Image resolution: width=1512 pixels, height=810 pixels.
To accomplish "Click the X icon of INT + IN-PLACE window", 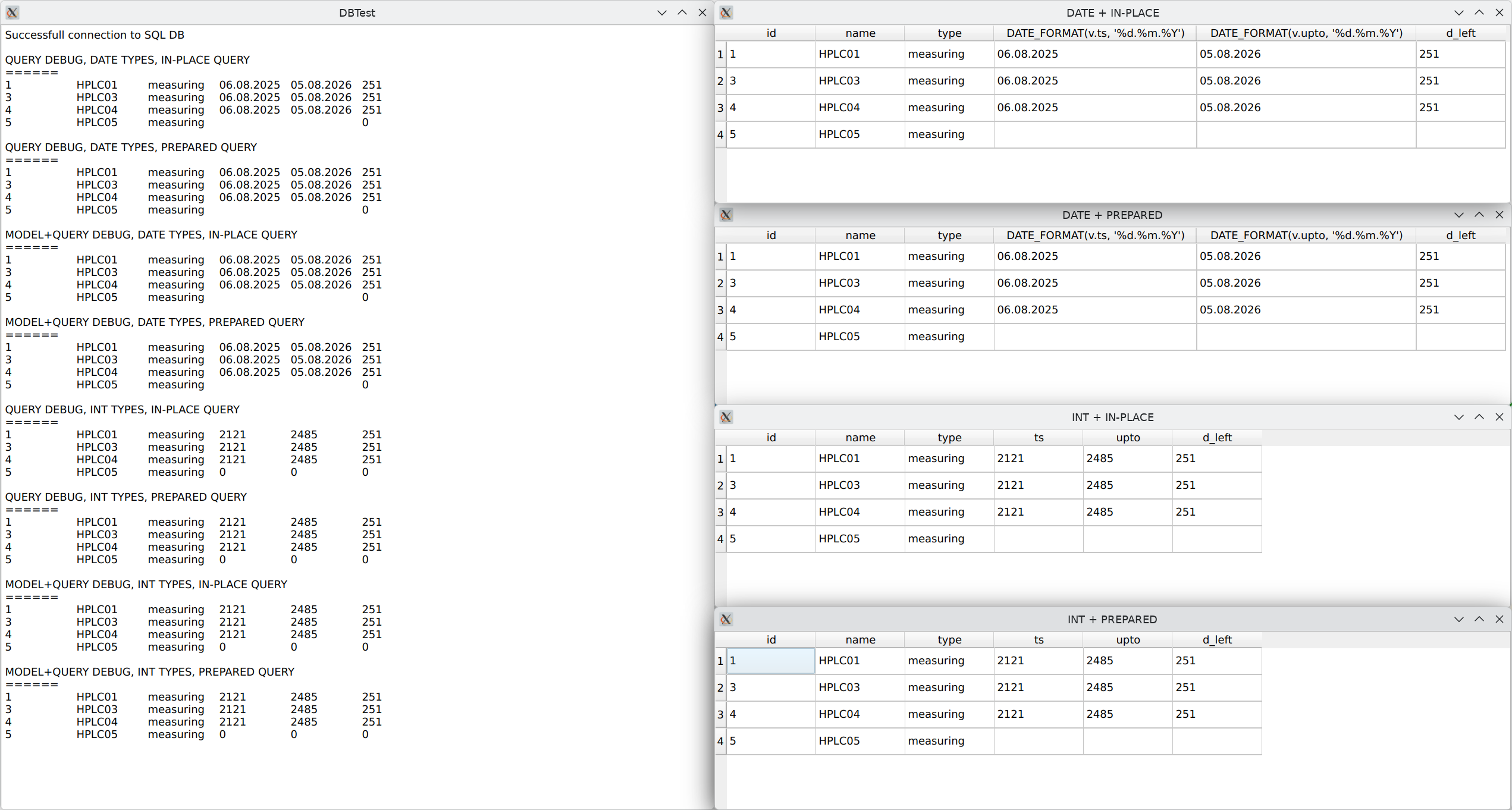I will (x=726, y=417).
